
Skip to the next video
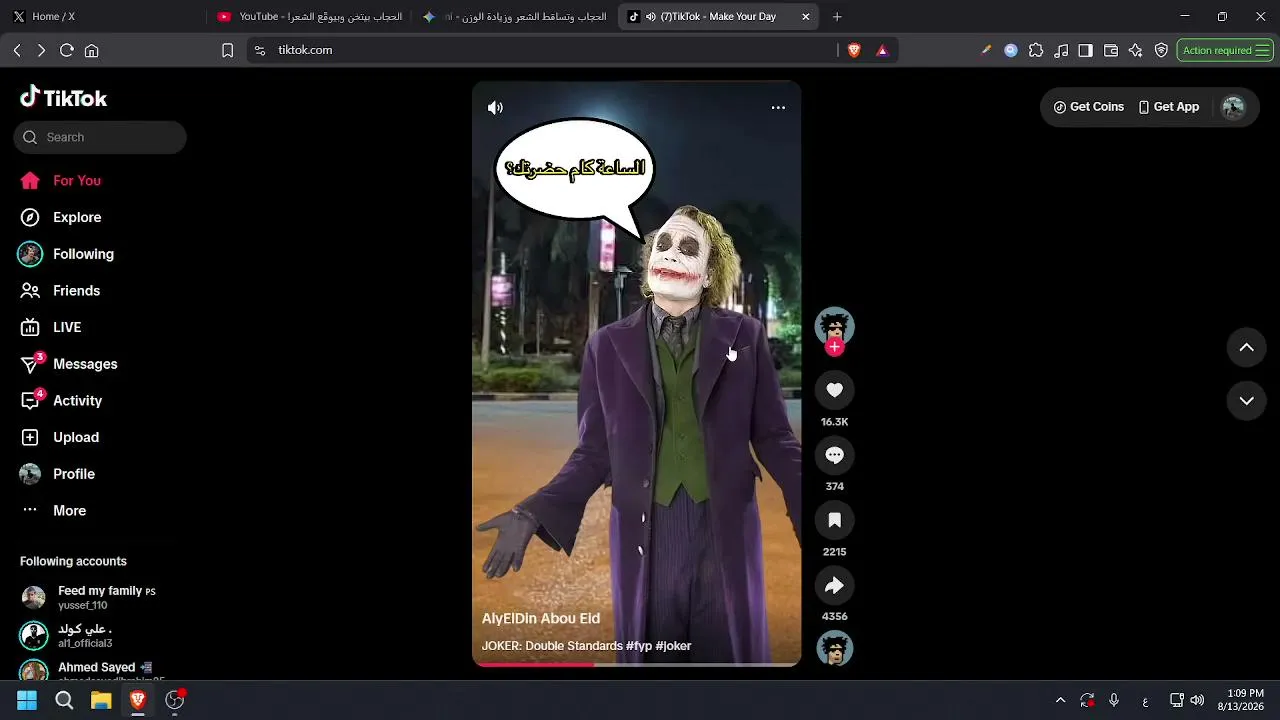(x=1247, y=401)
